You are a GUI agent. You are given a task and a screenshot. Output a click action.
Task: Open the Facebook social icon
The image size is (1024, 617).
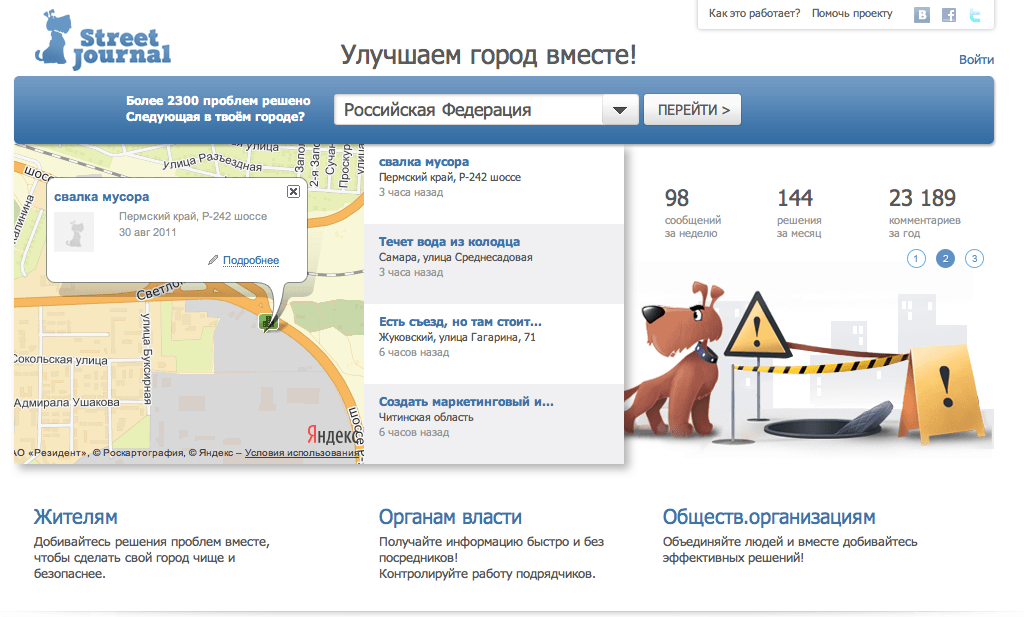[x=947, y=14]
